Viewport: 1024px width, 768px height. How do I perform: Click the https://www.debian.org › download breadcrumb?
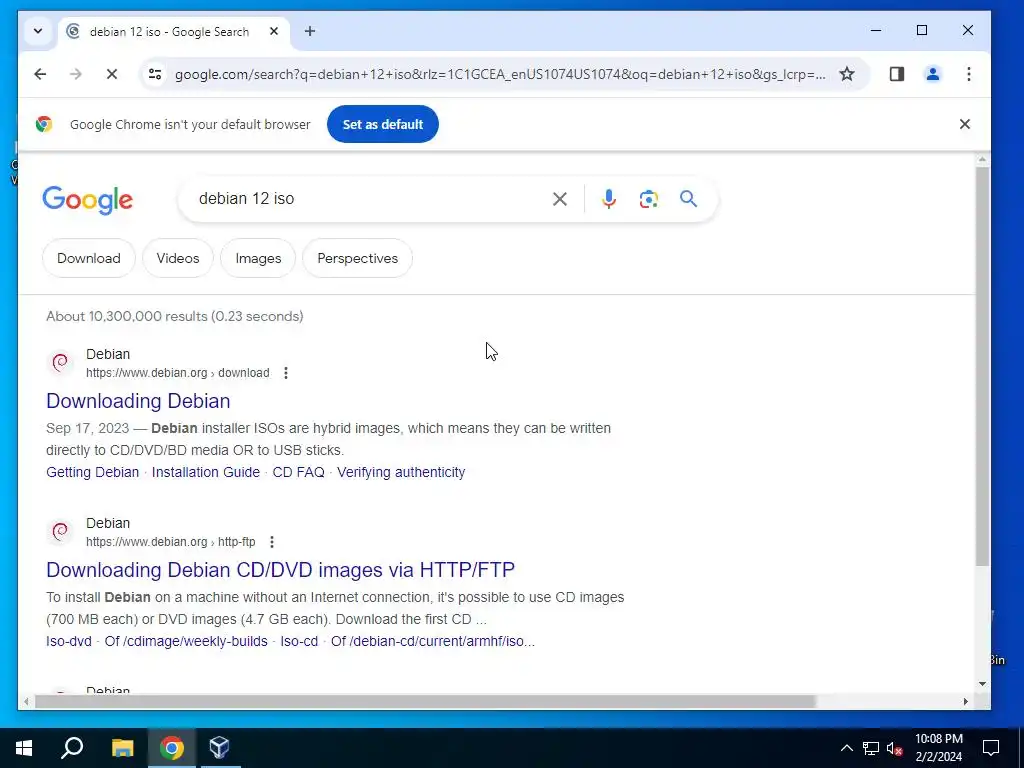click(178, 373)
